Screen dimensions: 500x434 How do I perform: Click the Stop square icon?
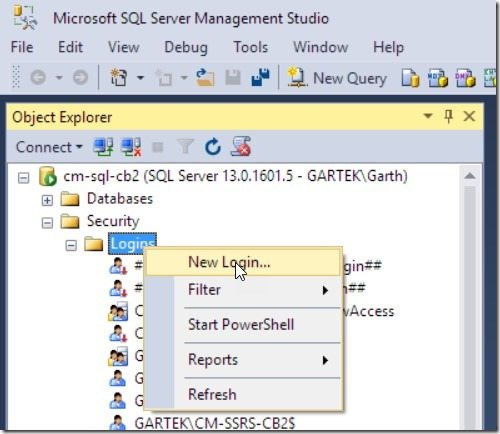pyautogui.click(x=158, y=147)
